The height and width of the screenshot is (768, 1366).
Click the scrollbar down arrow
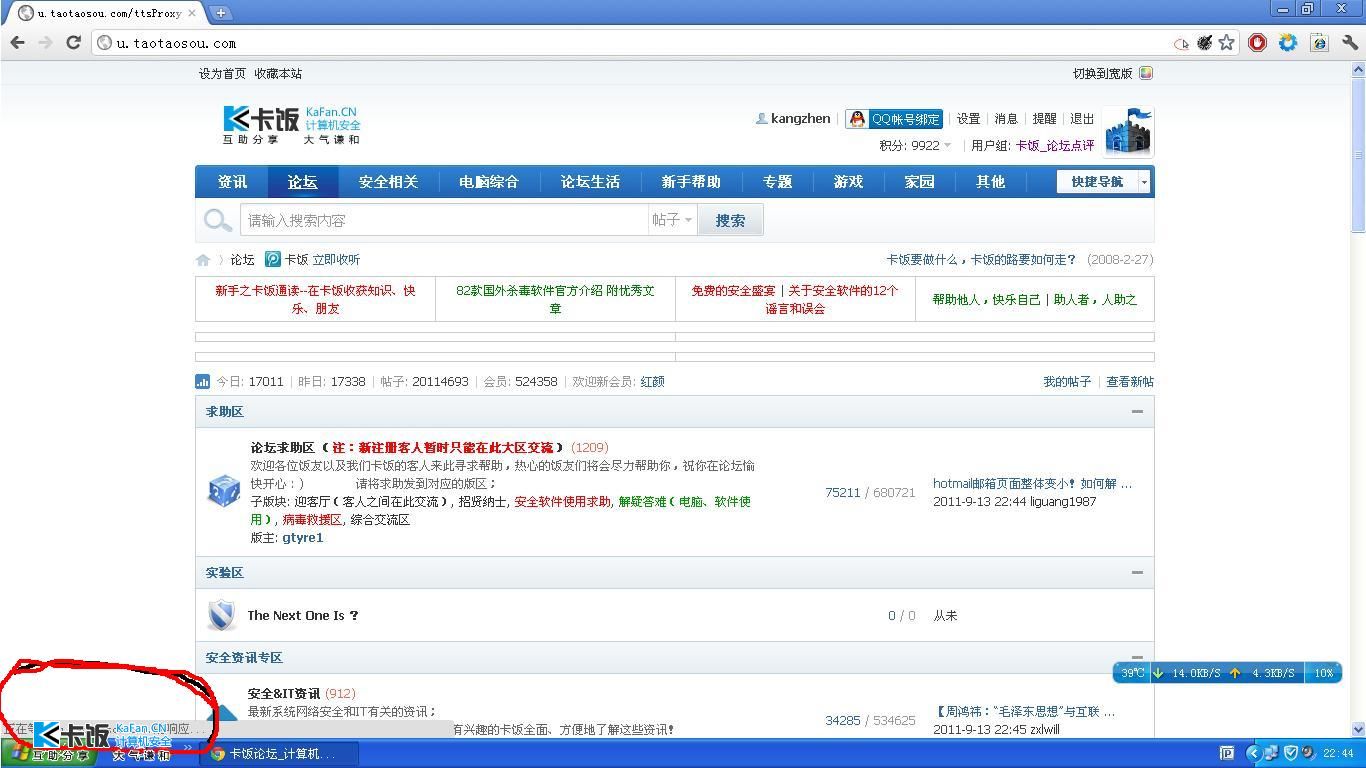tap(1358, 729)
